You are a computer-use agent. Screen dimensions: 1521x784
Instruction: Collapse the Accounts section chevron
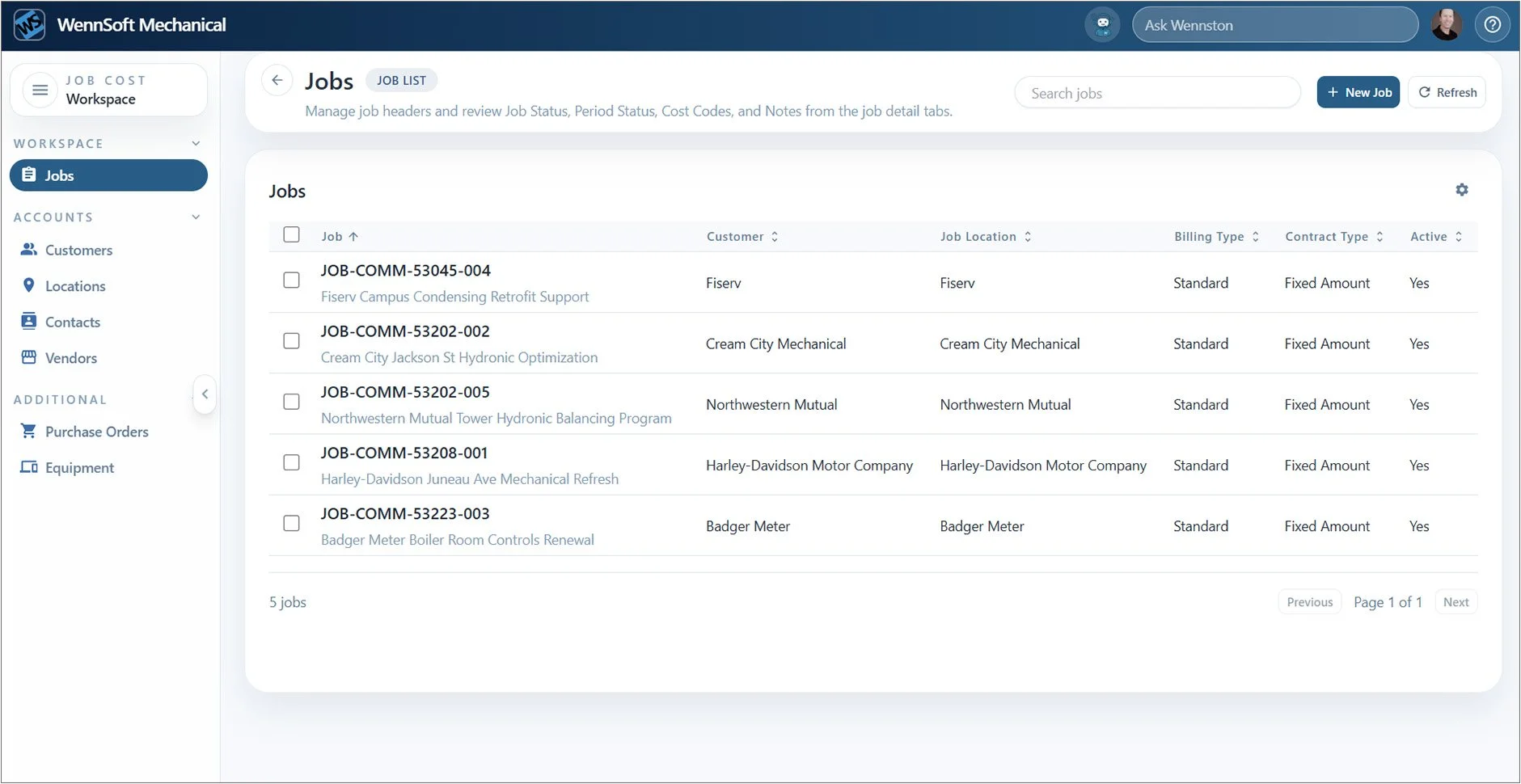(x=196, y=217)
